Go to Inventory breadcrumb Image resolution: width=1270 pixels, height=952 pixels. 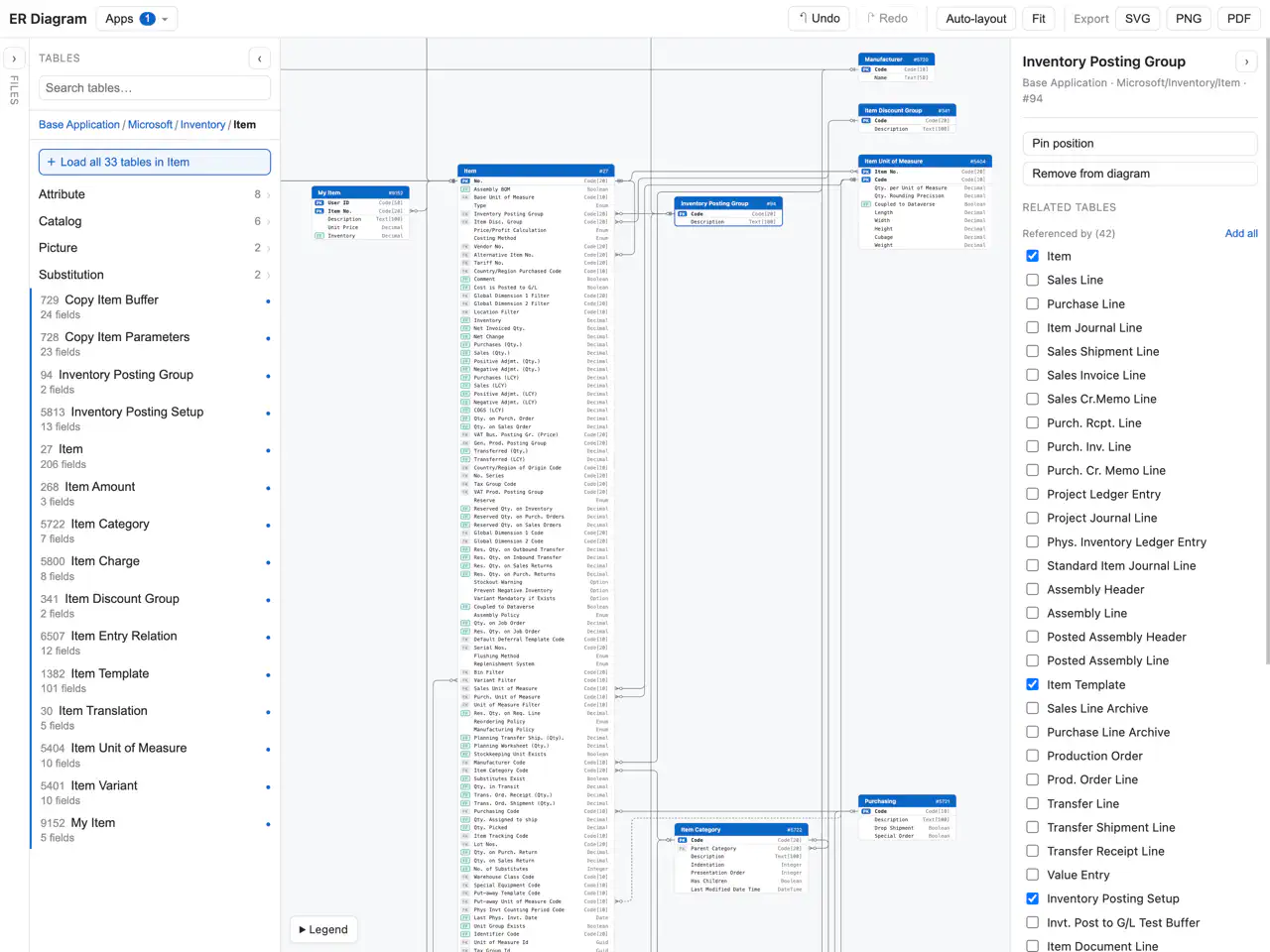pyautogui.click(x=202, y=124)
